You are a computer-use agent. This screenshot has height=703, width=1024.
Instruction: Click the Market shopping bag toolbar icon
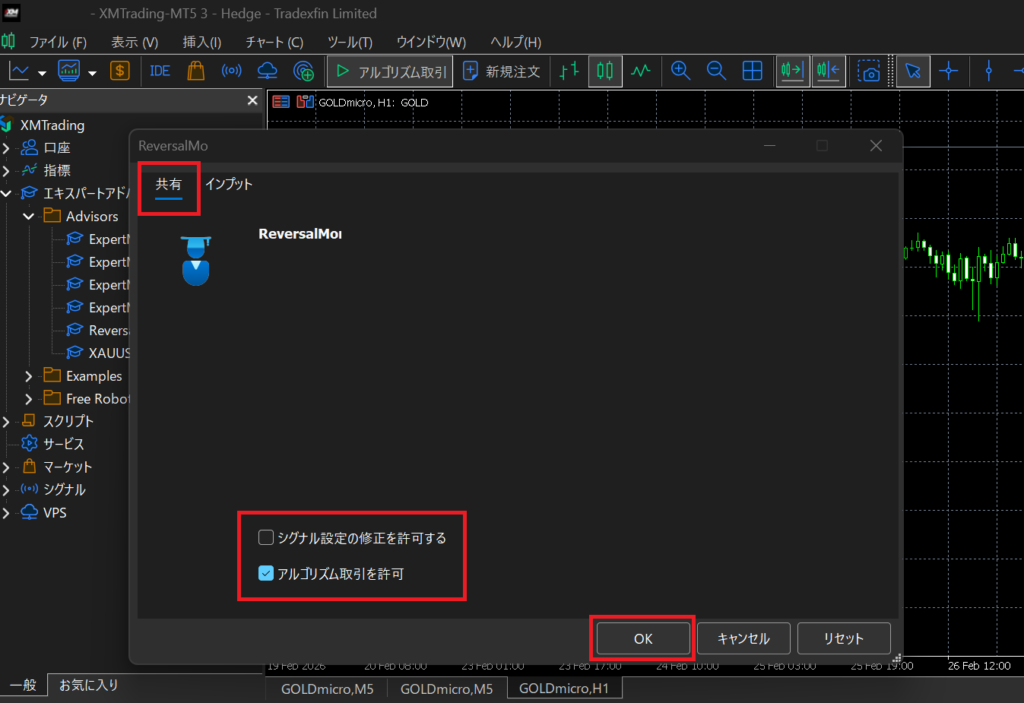click(x=196, y=71)
